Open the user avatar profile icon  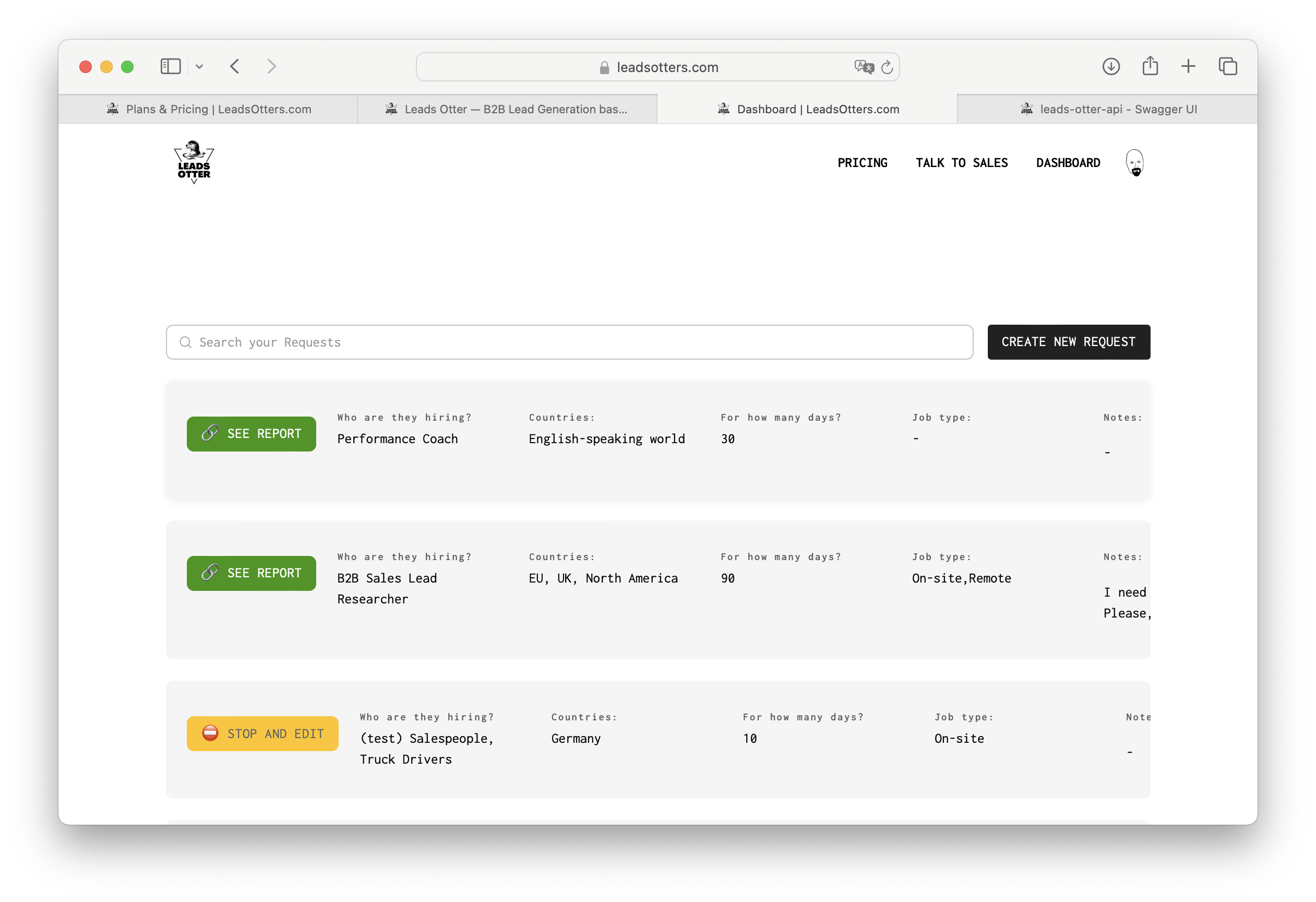1134,163
